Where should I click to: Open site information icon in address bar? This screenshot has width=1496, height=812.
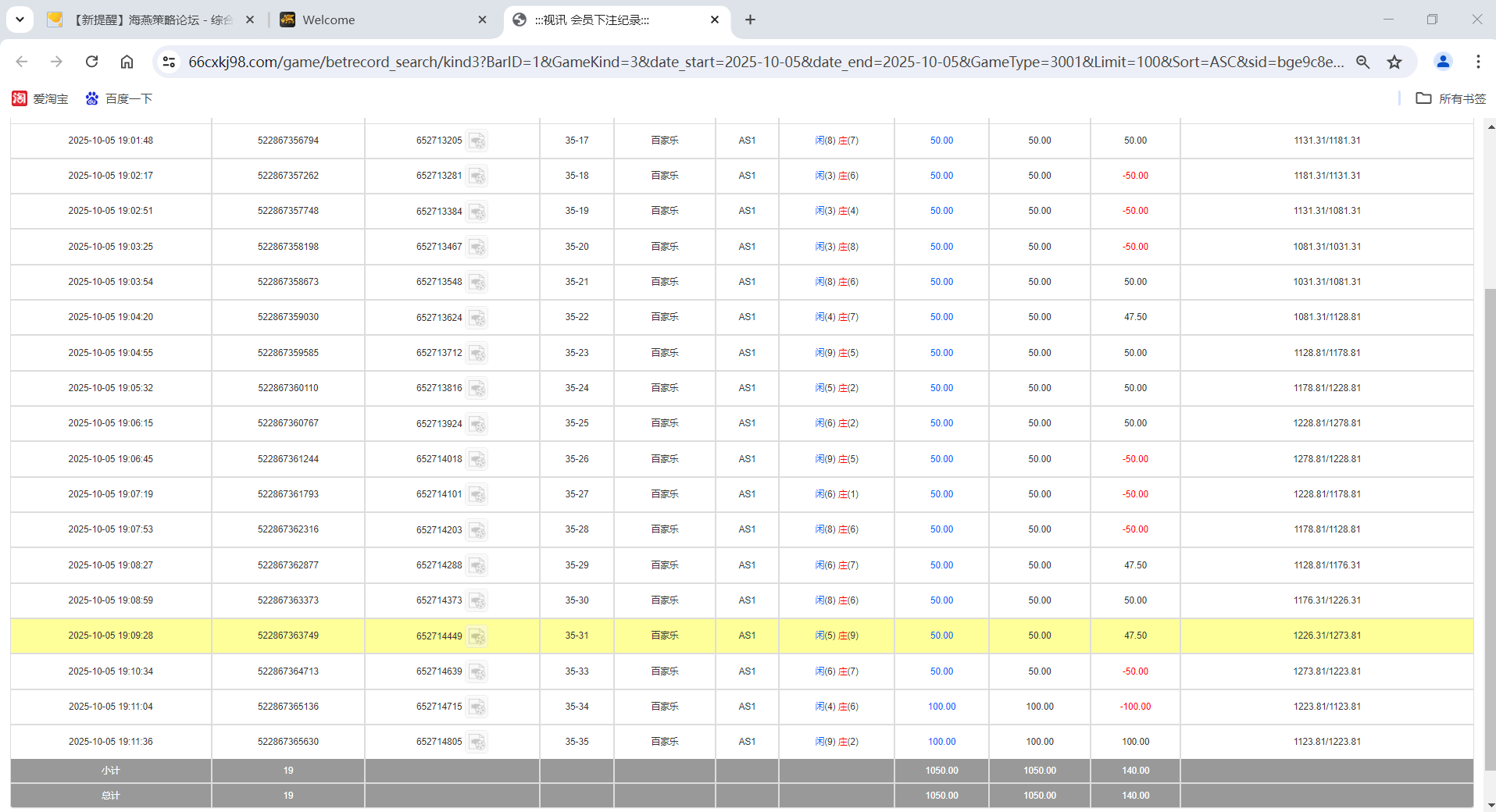pos(169,62)
